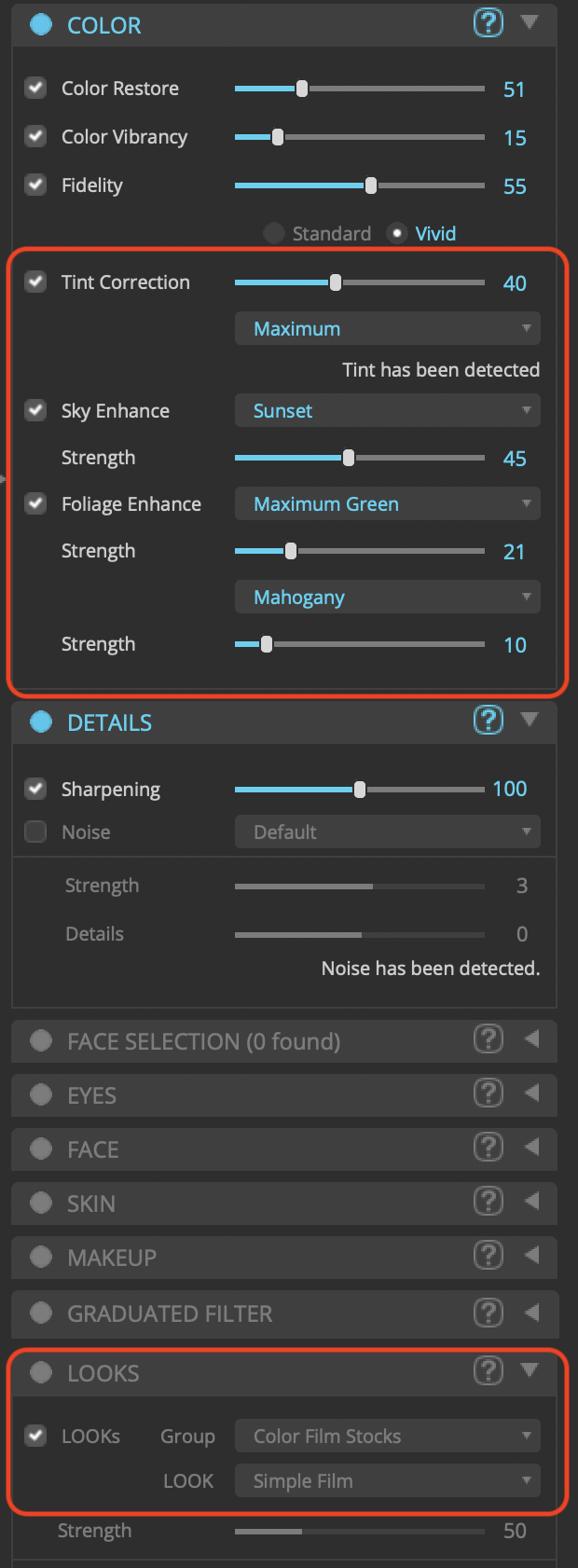Screen dimensions: 578x1568
Task: Open help for the COLOR section
Action: click(x=488, y=23)
